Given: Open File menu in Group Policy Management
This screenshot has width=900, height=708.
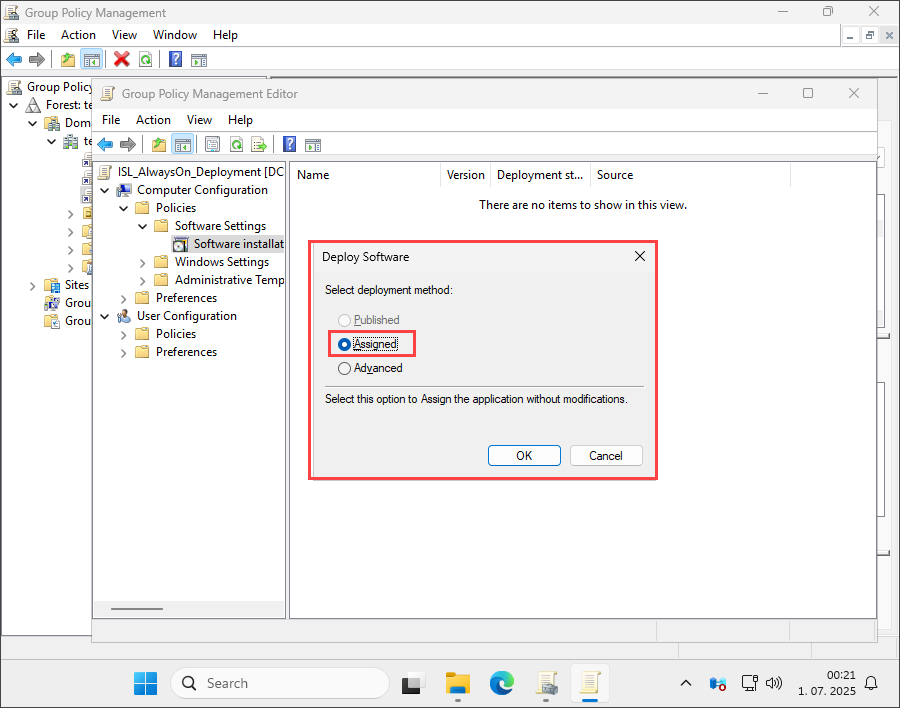Looking at the screenshot, I should point(36,34).
